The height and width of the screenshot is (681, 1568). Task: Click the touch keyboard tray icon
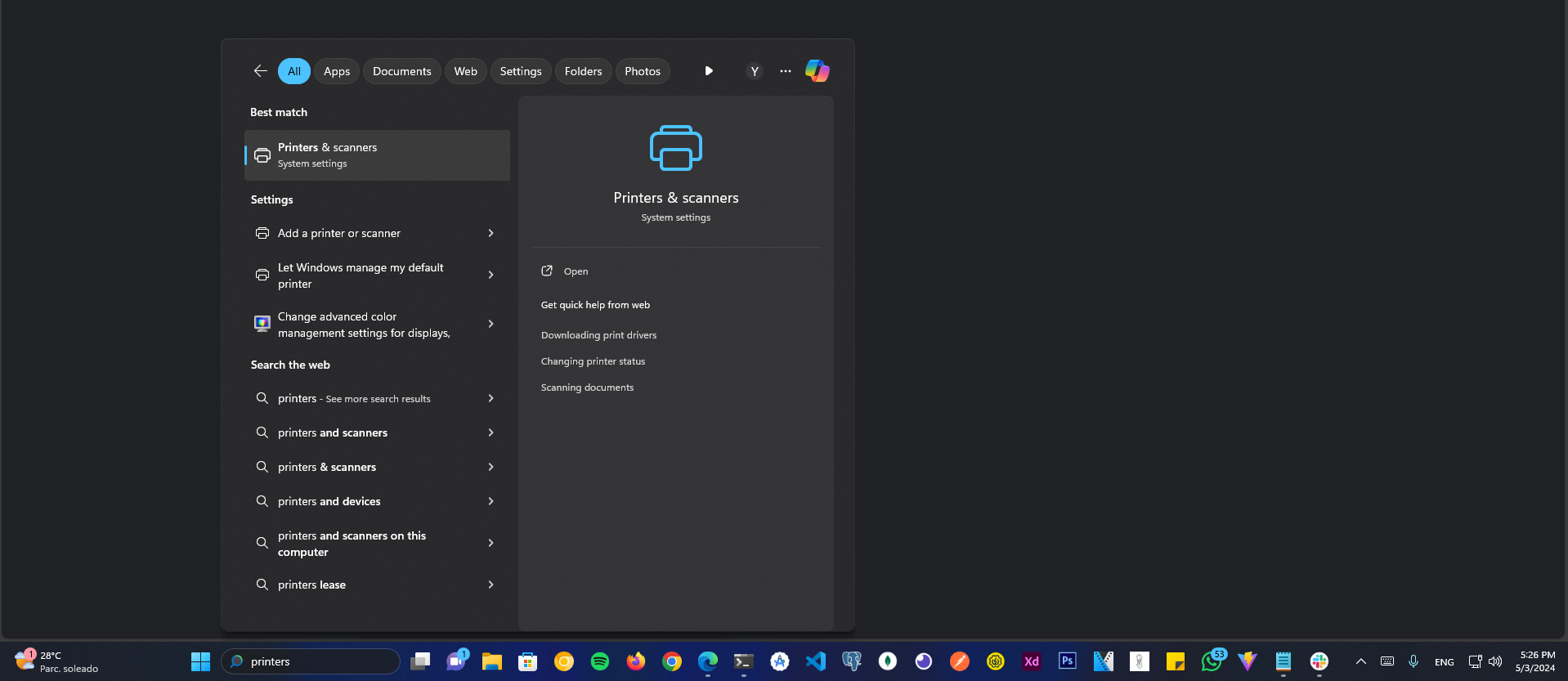1387,661
